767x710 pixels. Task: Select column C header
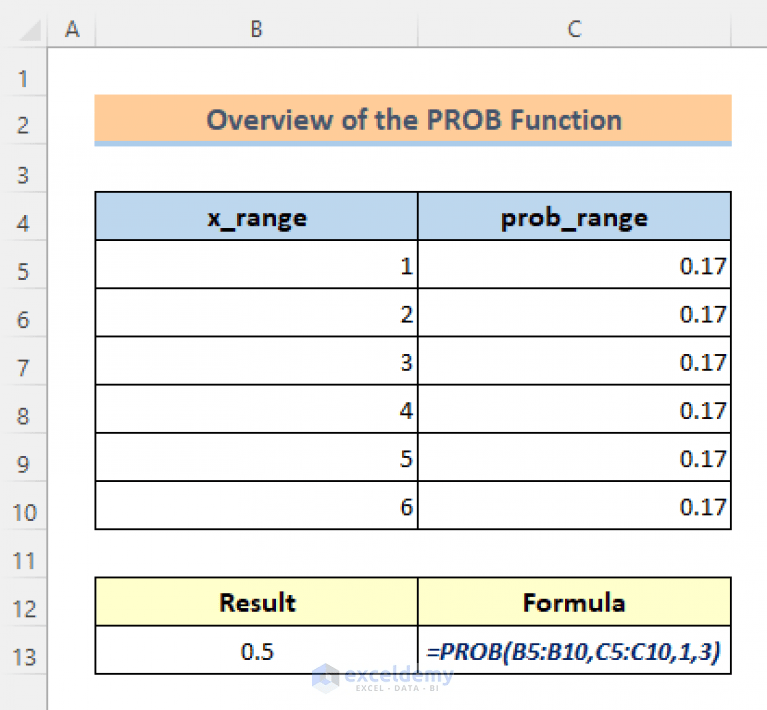tap(574, 29)
